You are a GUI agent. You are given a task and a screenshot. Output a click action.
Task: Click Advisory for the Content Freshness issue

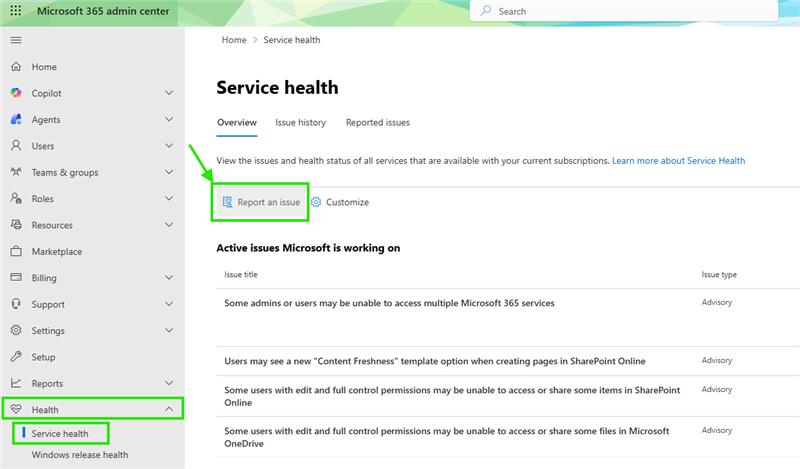pos(717,360)
